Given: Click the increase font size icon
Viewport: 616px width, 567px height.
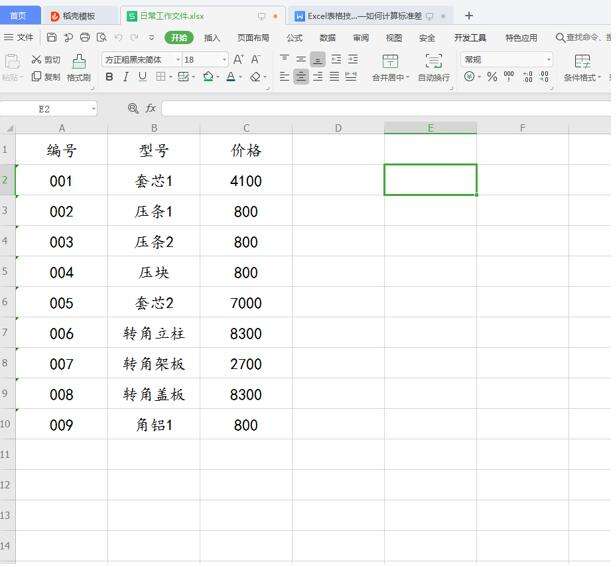Looking at the screenshot, I should tap(238, 60).
